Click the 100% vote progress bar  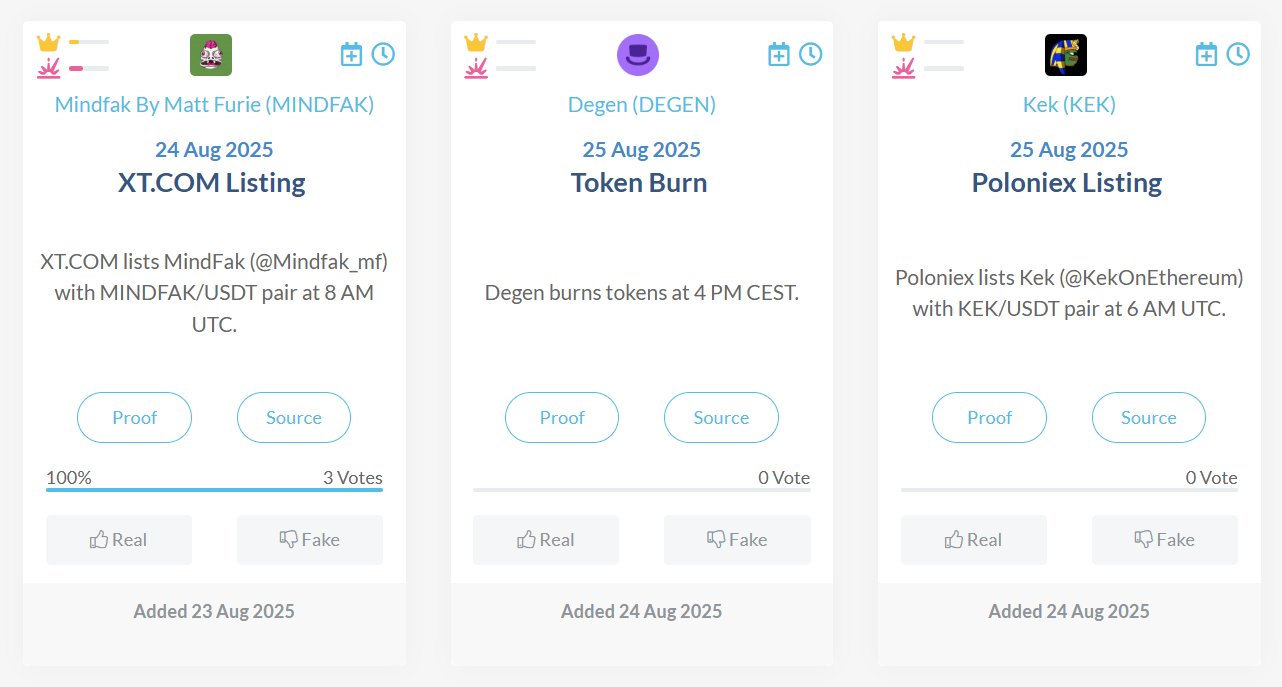coord(214,489)
